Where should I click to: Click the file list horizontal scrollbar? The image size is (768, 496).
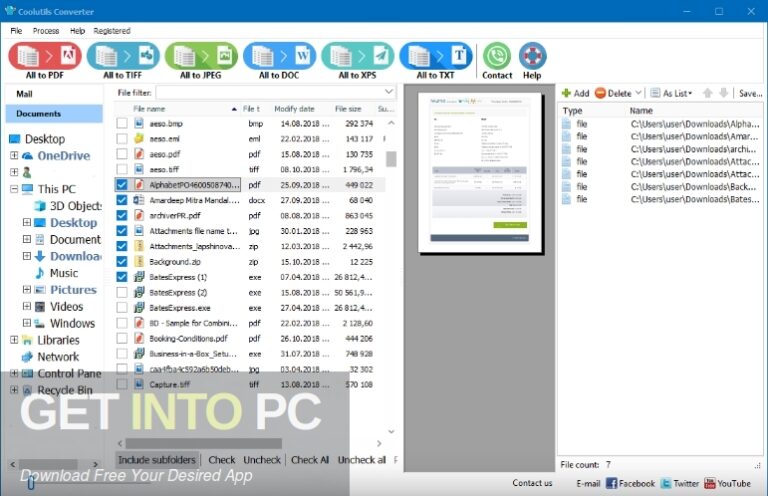pos(203,443)
